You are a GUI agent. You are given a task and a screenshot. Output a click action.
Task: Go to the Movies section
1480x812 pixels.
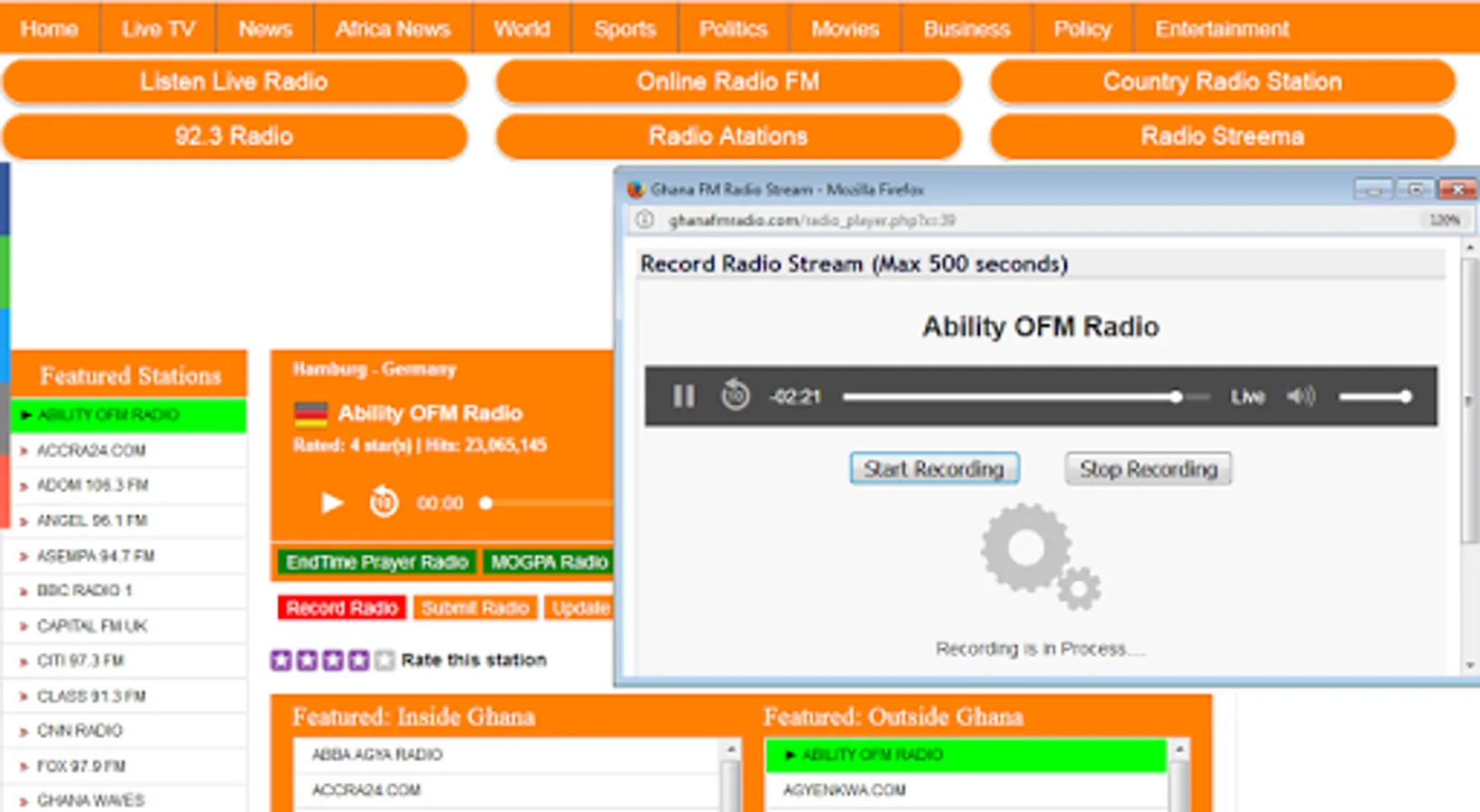click(x=845, y=29)
